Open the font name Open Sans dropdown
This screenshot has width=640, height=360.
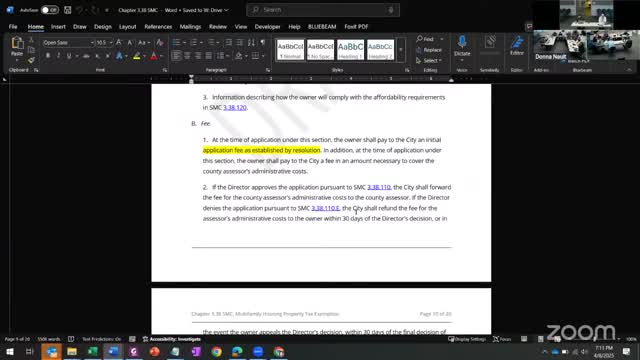pyautogui.click(x=92, y=42)
